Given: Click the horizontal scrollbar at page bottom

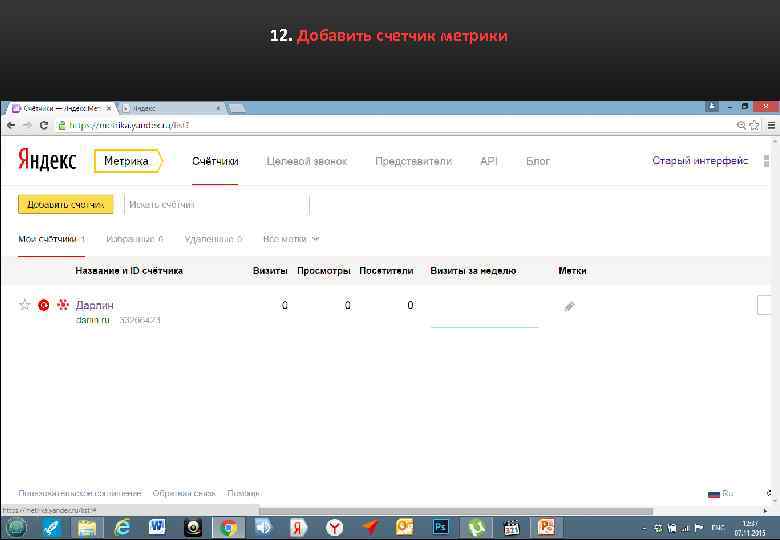Looking at the screenshot, I should (x=456, y=511).
